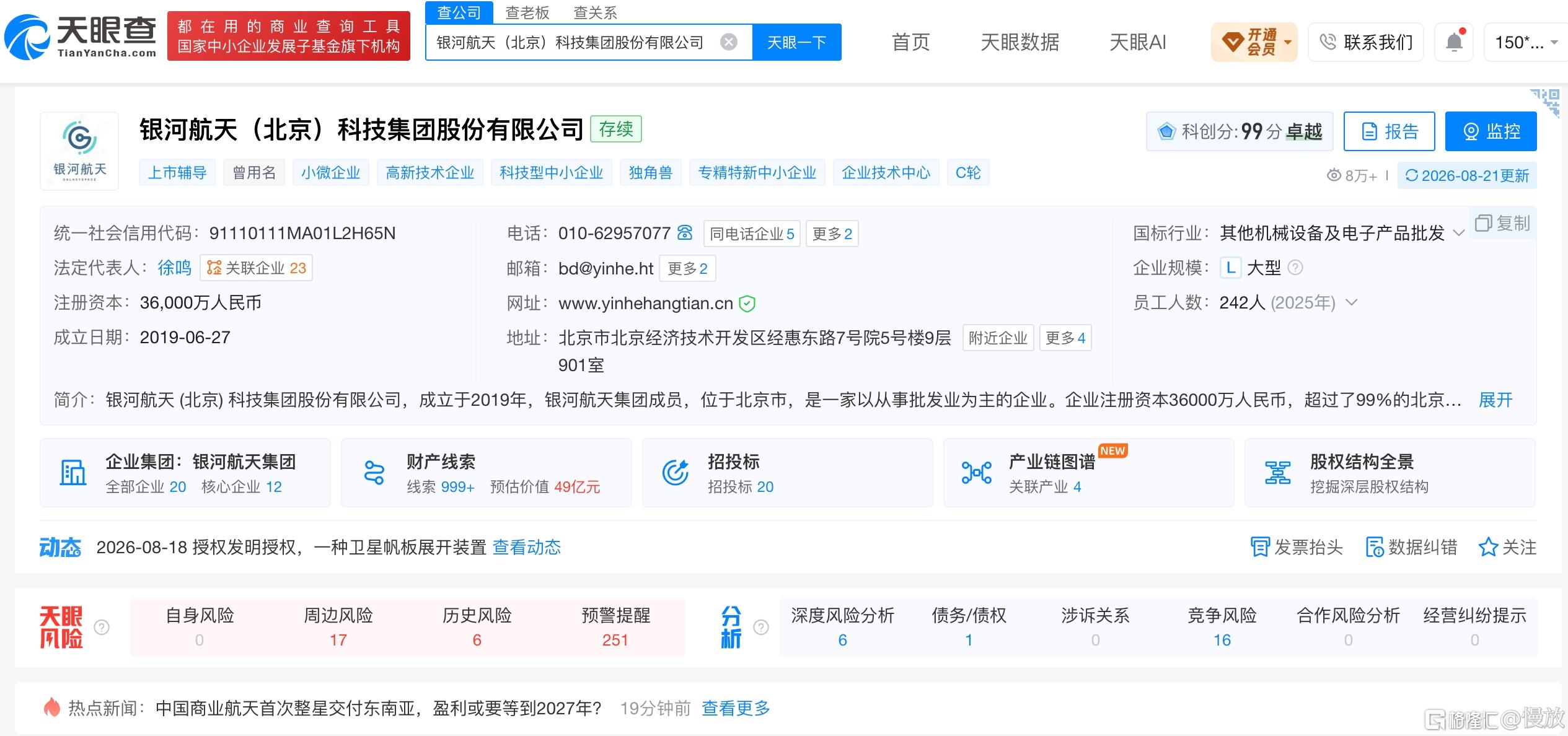
Task: Click the 同电话企业 5 button
Action: click(752, 234)
